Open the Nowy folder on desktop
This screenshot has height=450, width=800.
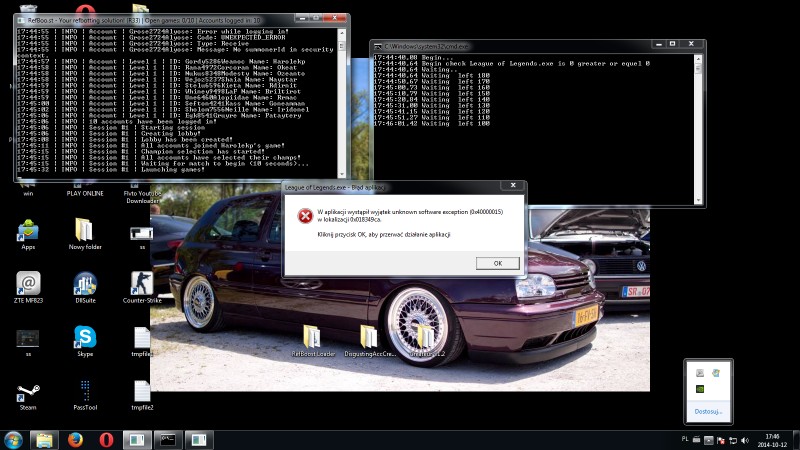click(x=85, y=235)
